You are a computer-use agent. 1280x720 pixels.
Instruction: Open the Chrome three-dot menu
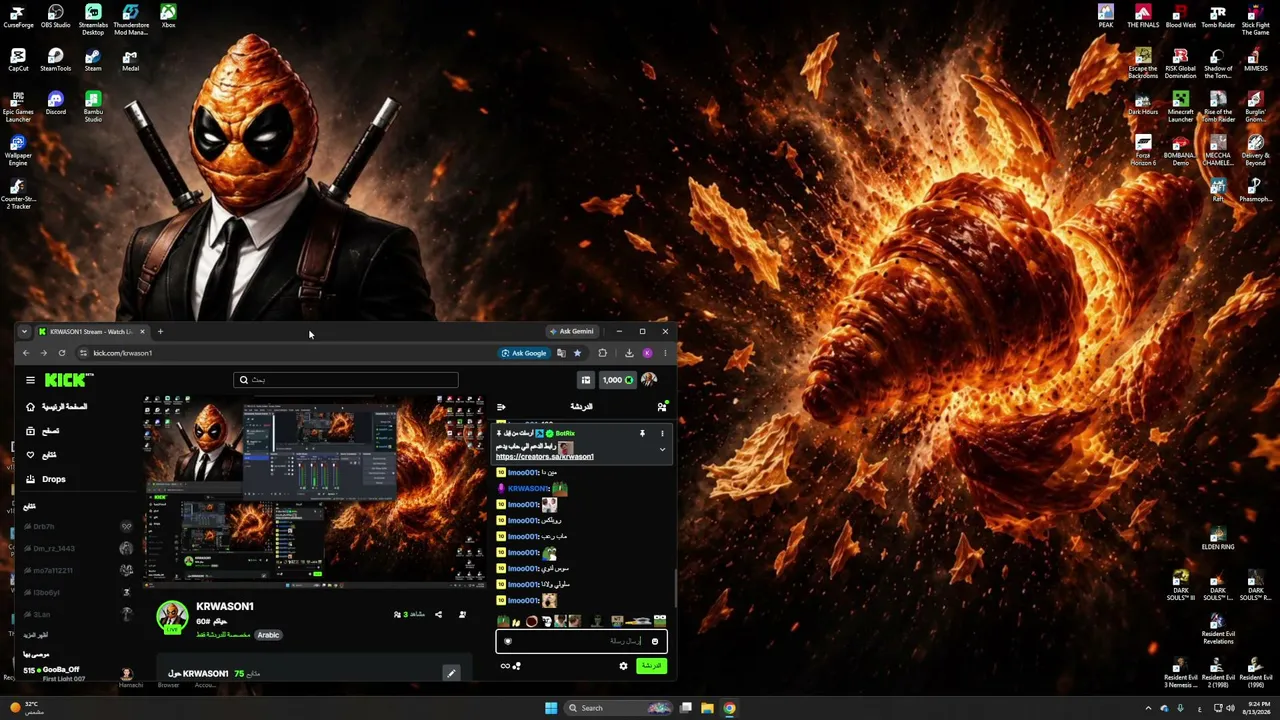click(665, 353)
